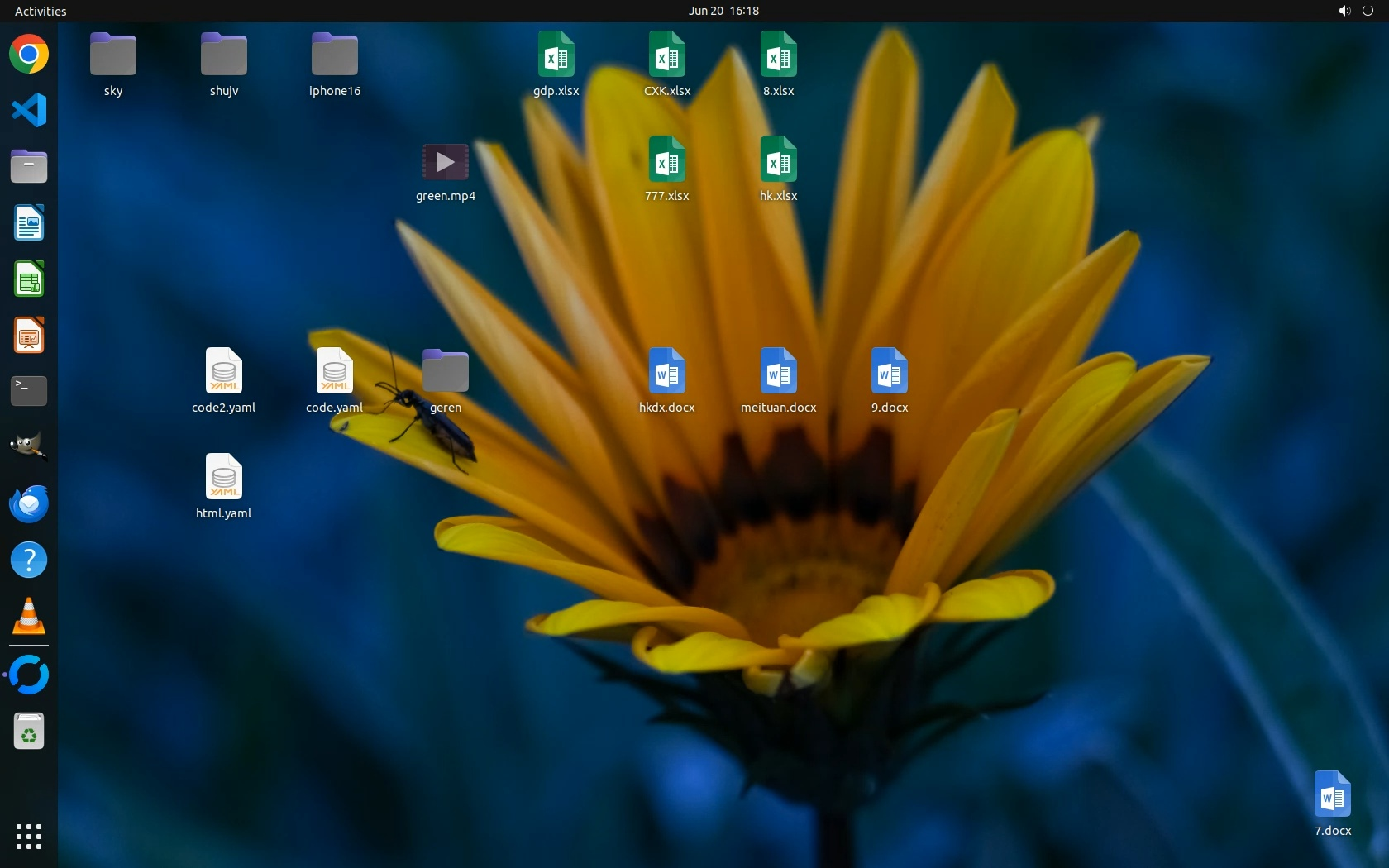Open LibreOffice Impress from the dock

29,336
